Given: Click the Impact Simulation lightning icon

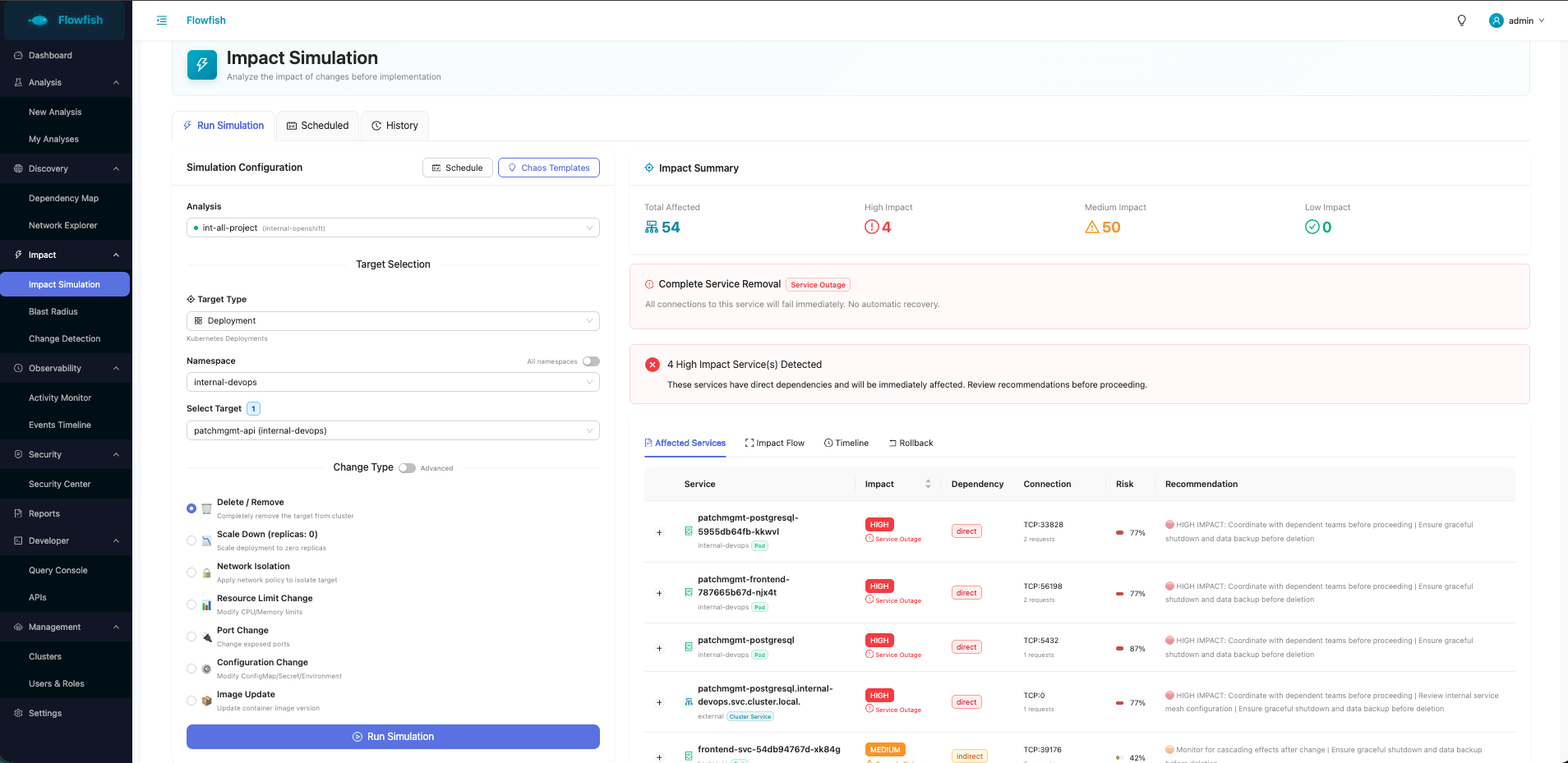Looking at the screenshot, I should click(202, 65).
